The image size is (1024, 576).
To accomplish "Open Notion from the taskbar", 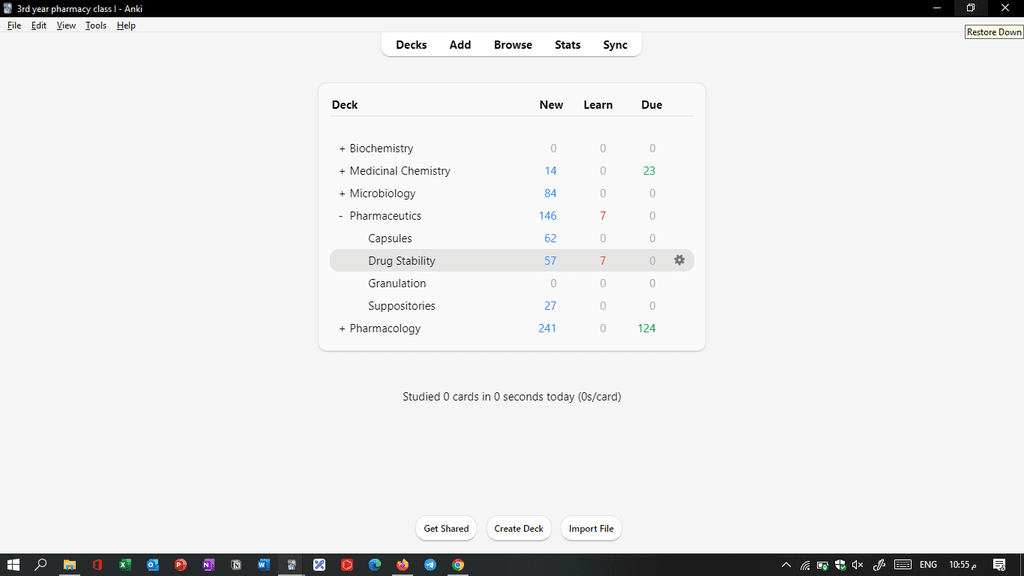I will tap(236, 565).
